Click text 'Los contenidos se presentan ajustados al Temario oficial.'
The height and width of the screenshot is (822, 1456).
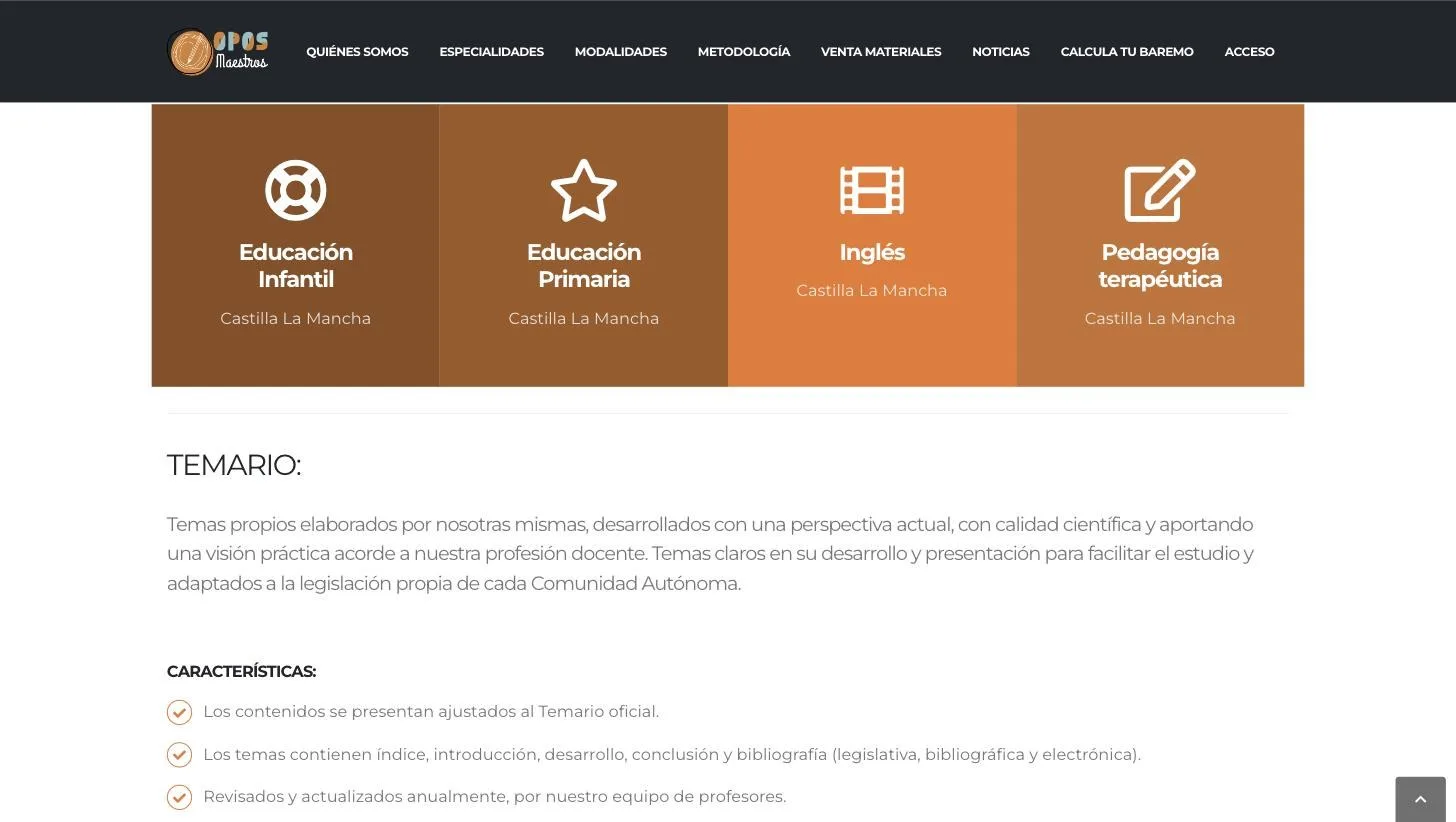(x=431, y=712)
